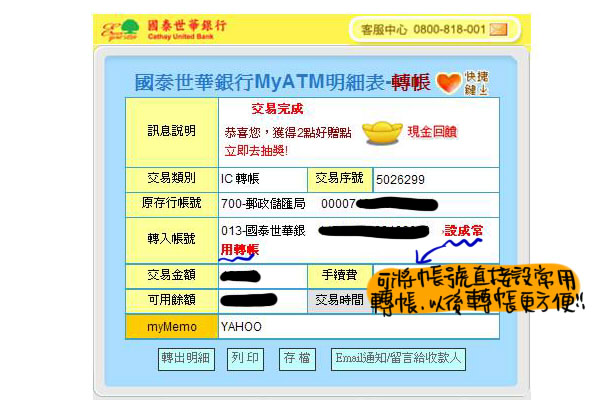
Task: Follow the 現金回饋 cash reward link
Action: coord(432,132)
